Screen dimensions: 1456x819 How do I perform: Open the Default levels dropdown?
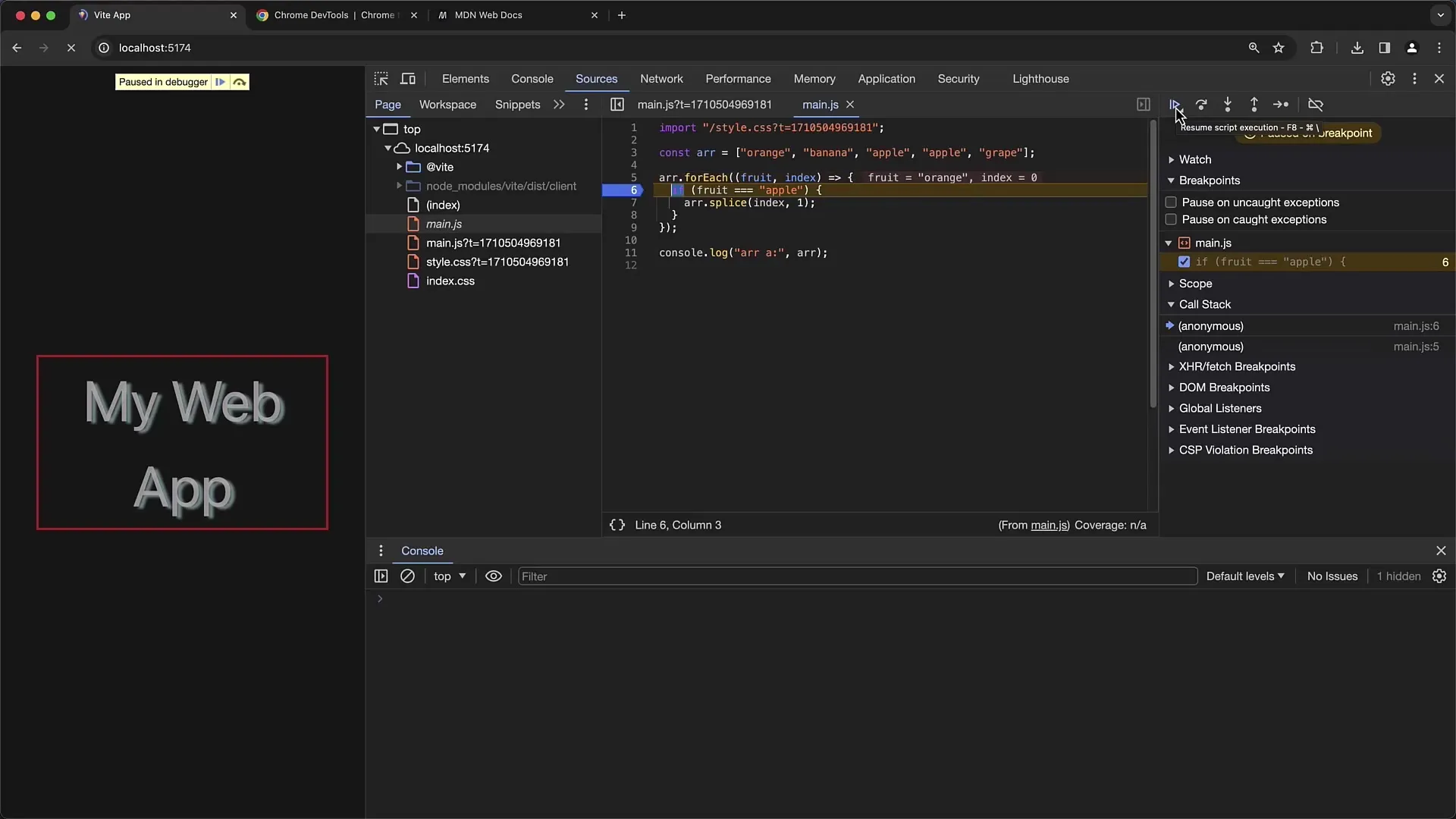1245,576
